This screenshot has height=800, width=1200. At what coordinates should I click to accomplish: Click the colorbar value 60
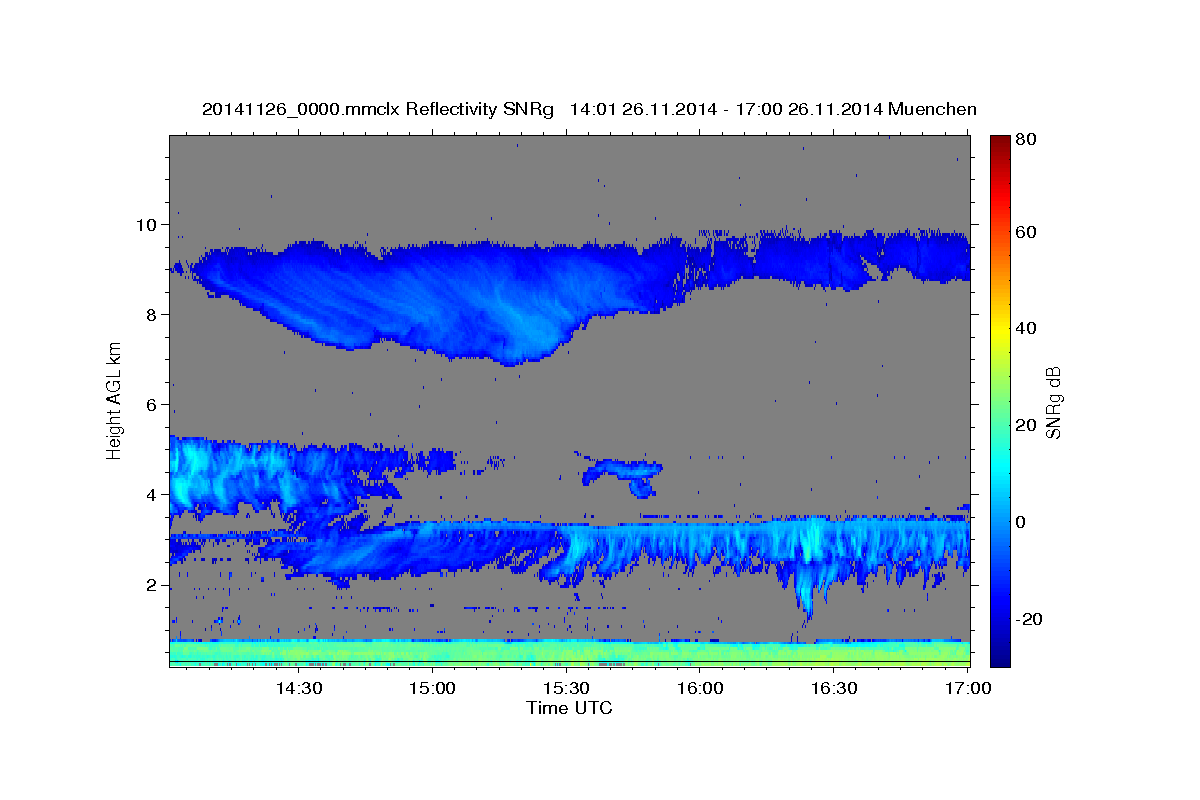[1025, 232]
